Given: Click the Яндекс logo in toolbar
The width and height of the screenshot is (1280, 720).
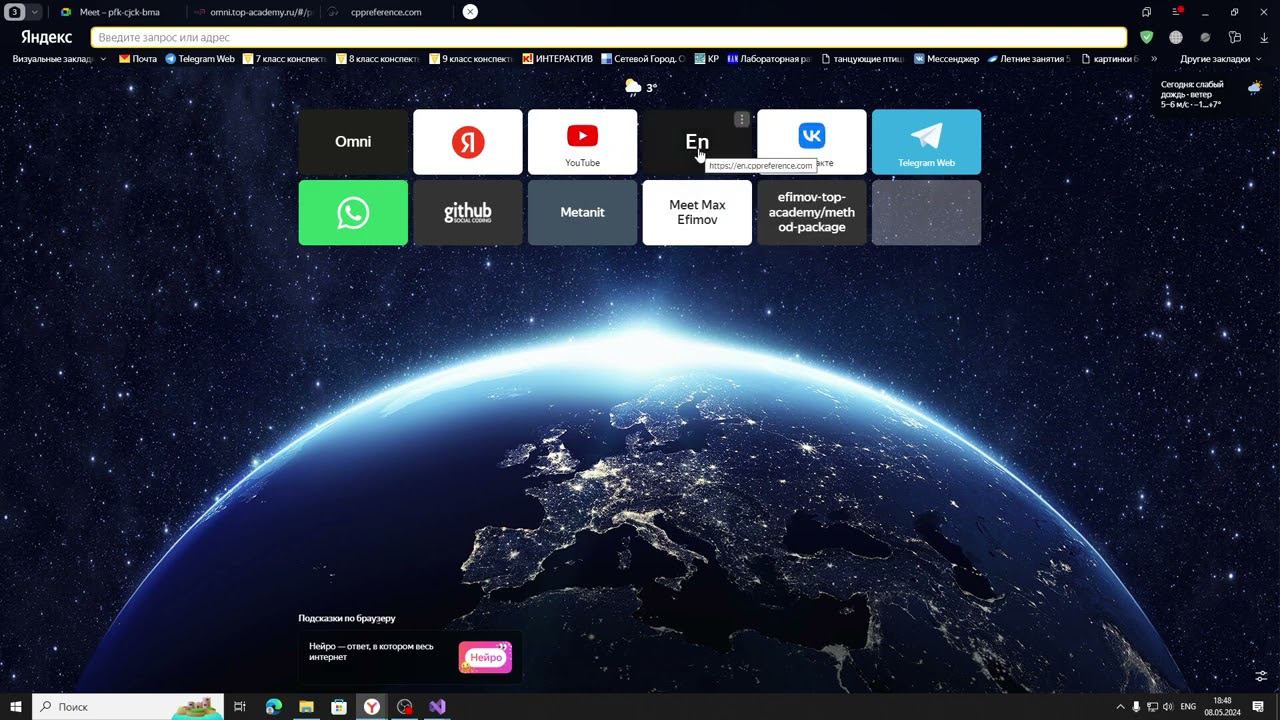Looking at the screenshot, I should (x=46, y=38).
